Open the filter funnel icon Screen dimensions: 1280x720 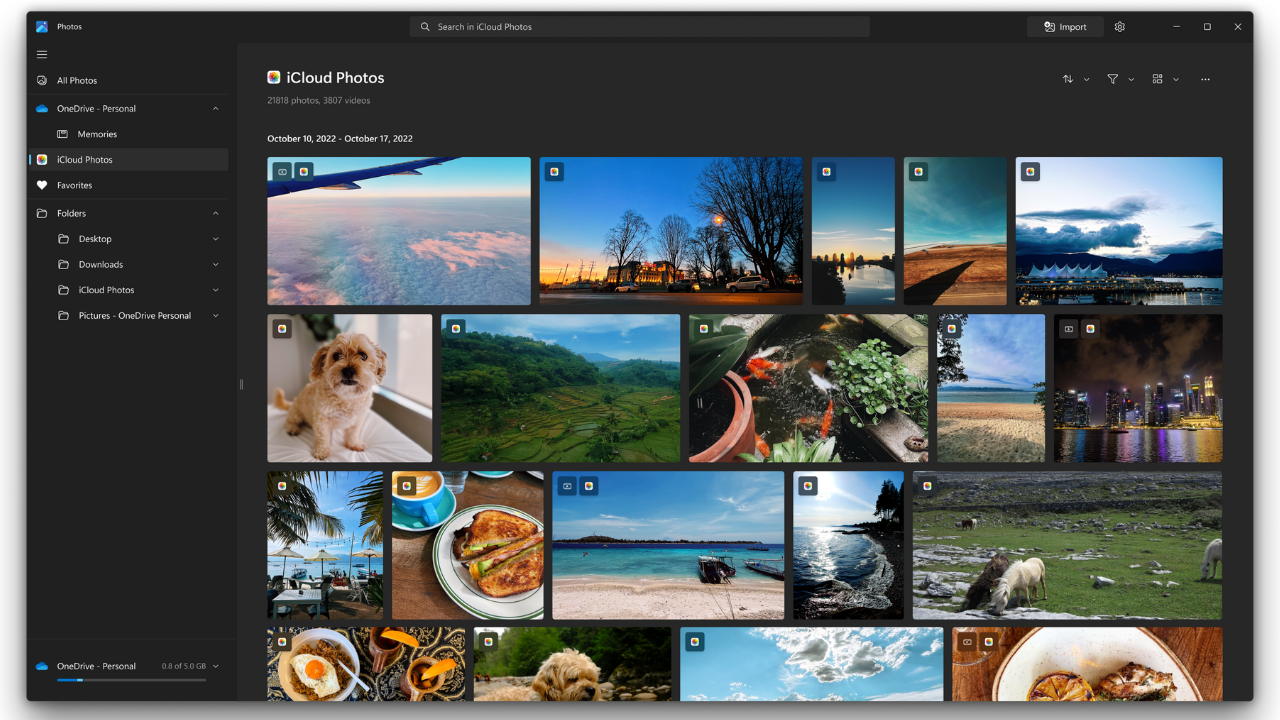[x=1112, y=79]
